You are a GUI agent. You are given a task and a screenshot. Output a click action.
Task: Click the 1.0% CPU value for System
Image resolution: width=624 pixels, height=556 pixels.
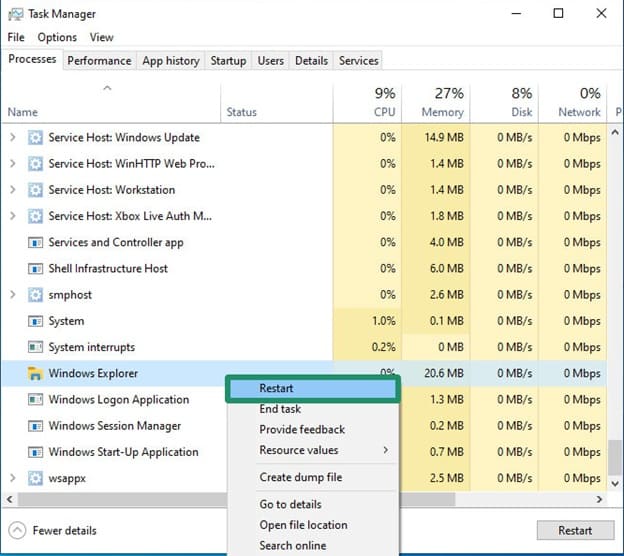pyautogui.click(x=384, y=321)
